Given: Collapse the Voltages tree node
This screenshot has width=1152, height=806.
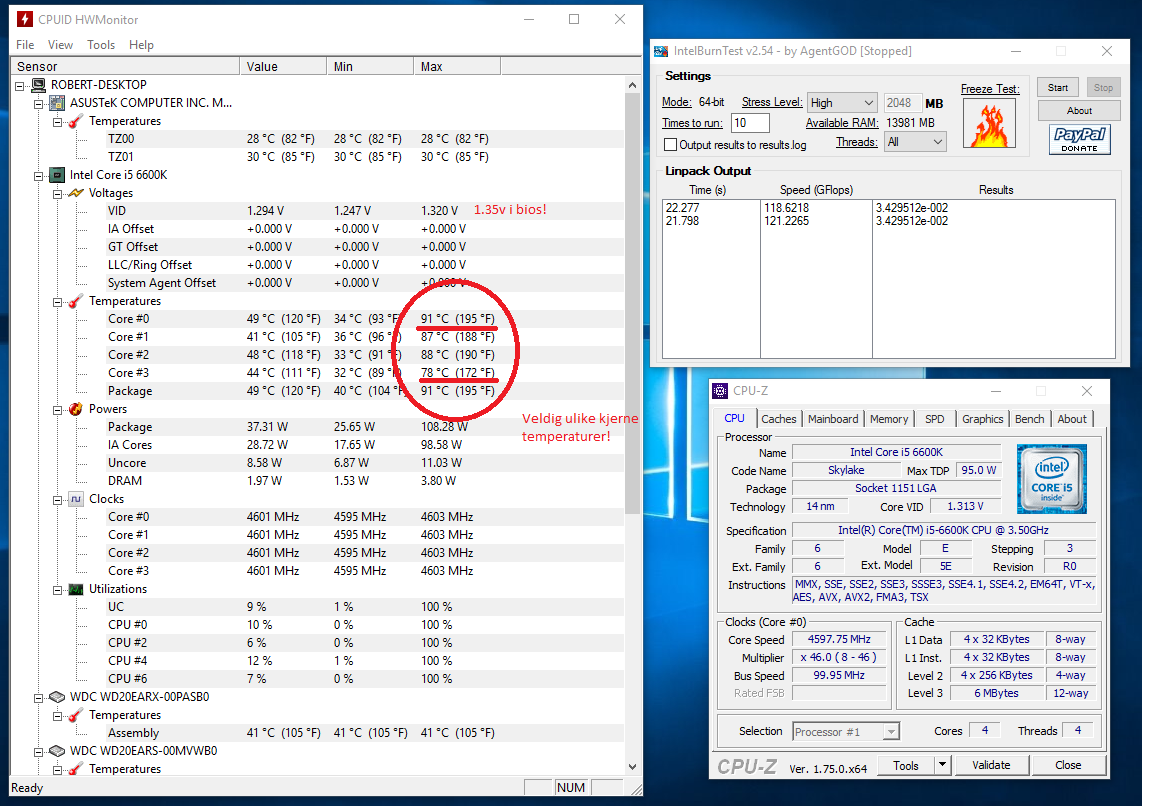Looking at the screenshot, I should 57,194.
